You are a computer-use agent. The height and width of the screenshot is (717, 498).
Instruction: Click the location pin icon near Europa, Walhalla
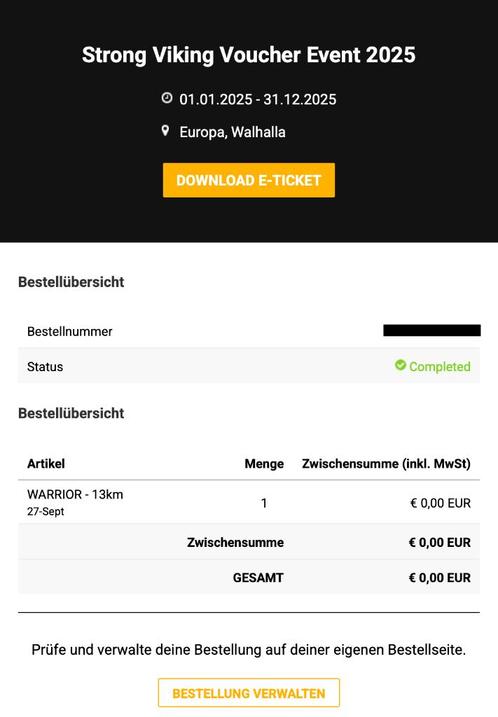coord(166,131)
